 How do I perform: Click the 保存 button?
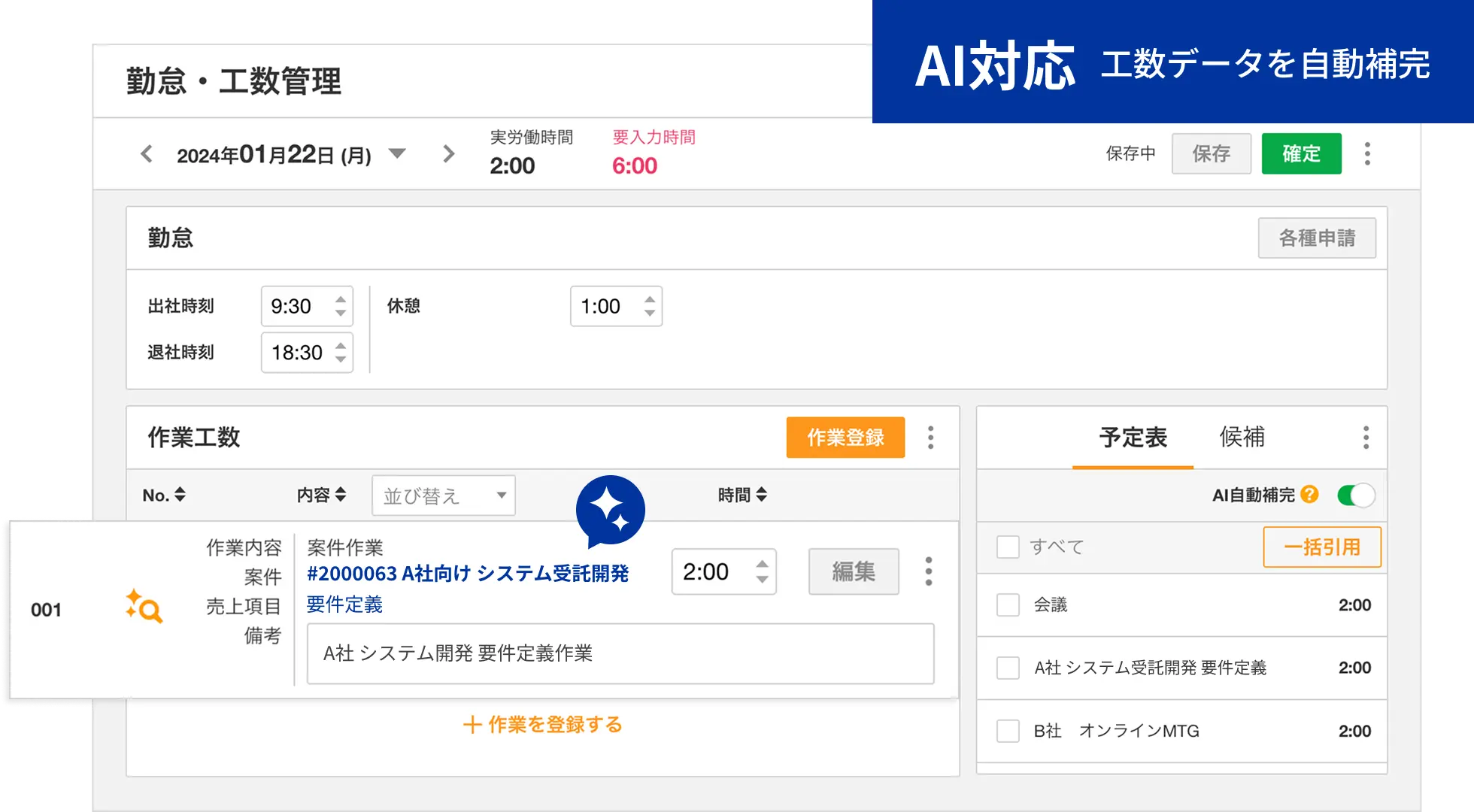1211,154
